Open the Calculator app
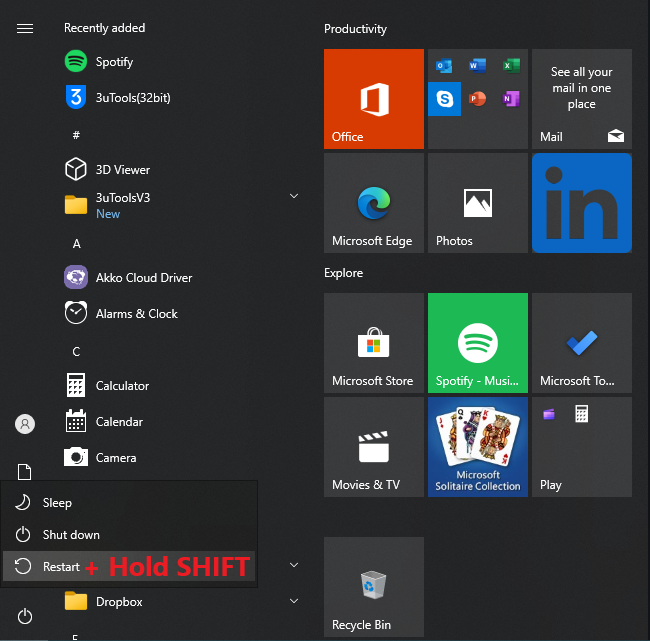650x641 pixels. point(122,386)
